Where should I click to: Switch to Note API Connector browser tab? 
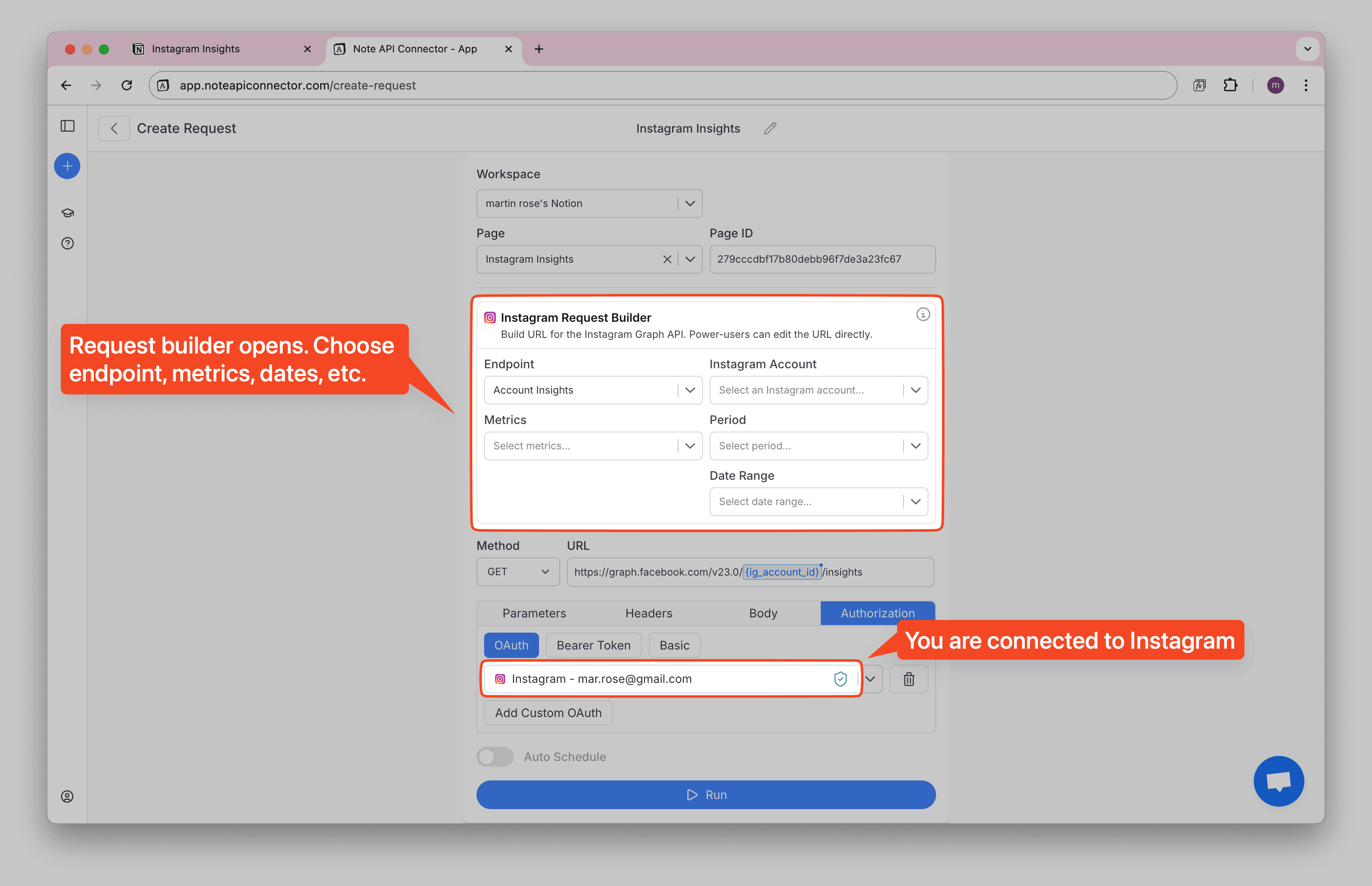pos(424,49)
